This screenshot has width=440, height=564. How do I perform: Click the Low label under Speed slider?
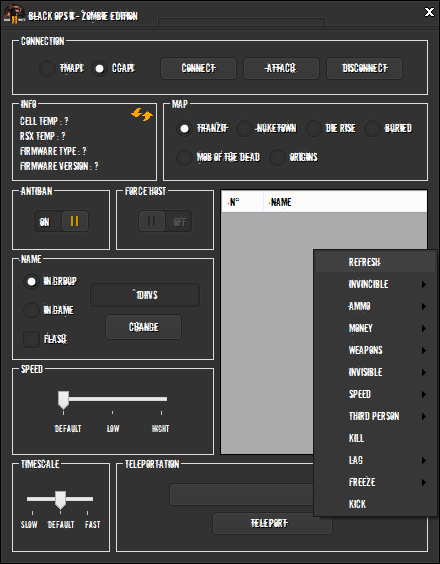[113, 429]
